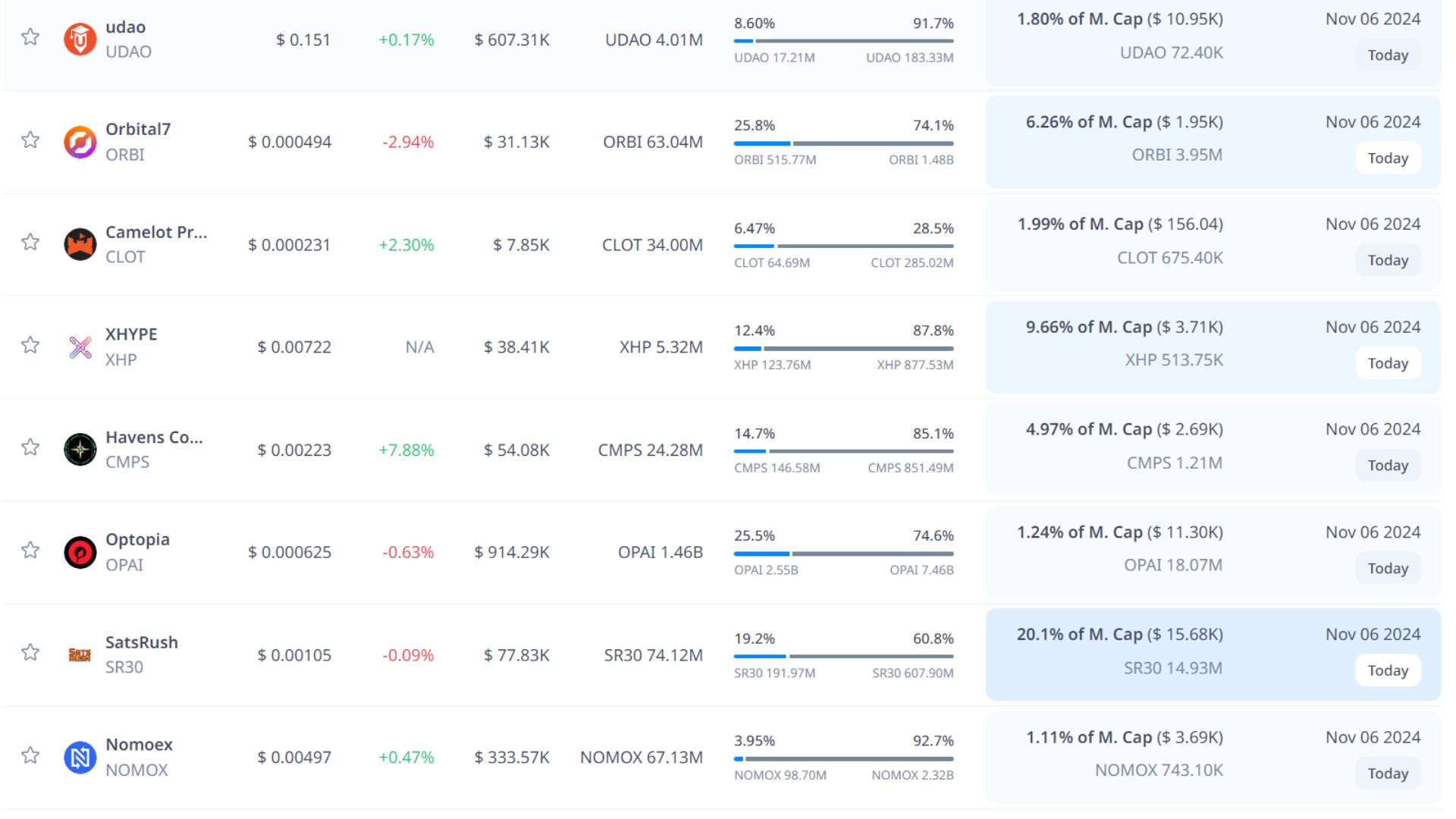1456x819 pixels.
Task: Toggle favorite star for Orbital7
Action: [30, 140]
